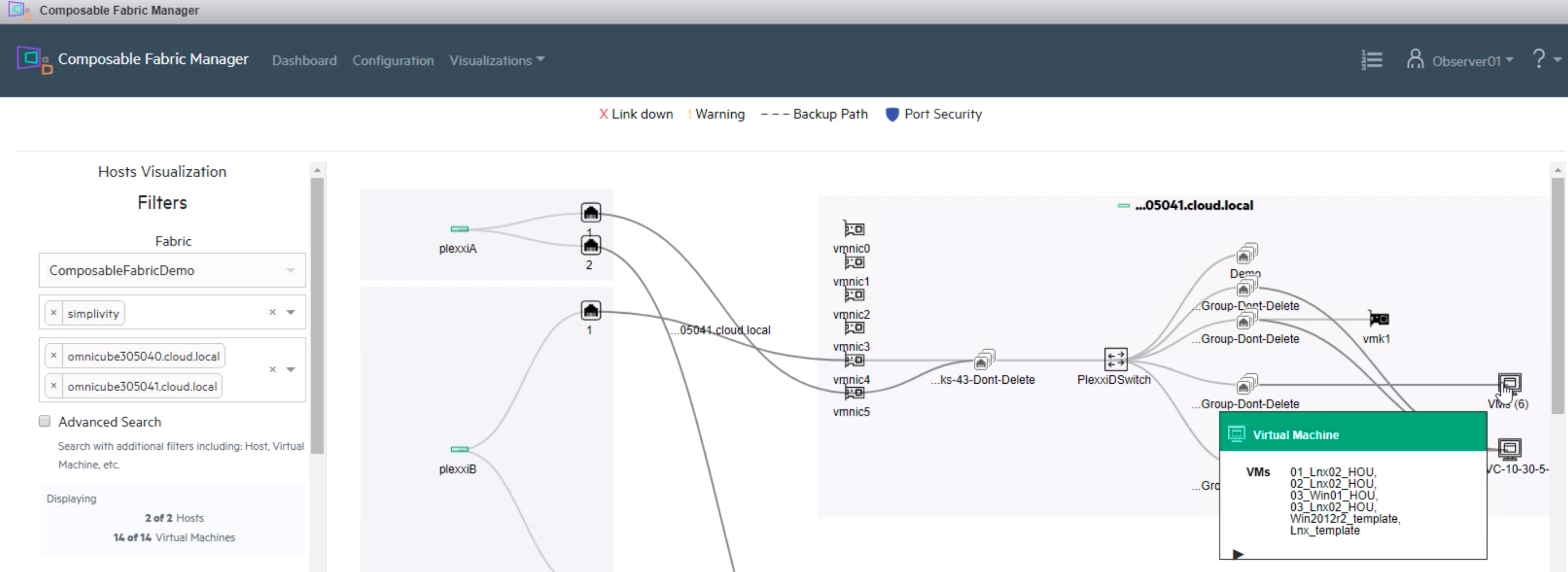Click the Group-Dont-Delete icon left of VMs (6)
Viewport: 1568px width, 572px height.
pos(1247,384)
